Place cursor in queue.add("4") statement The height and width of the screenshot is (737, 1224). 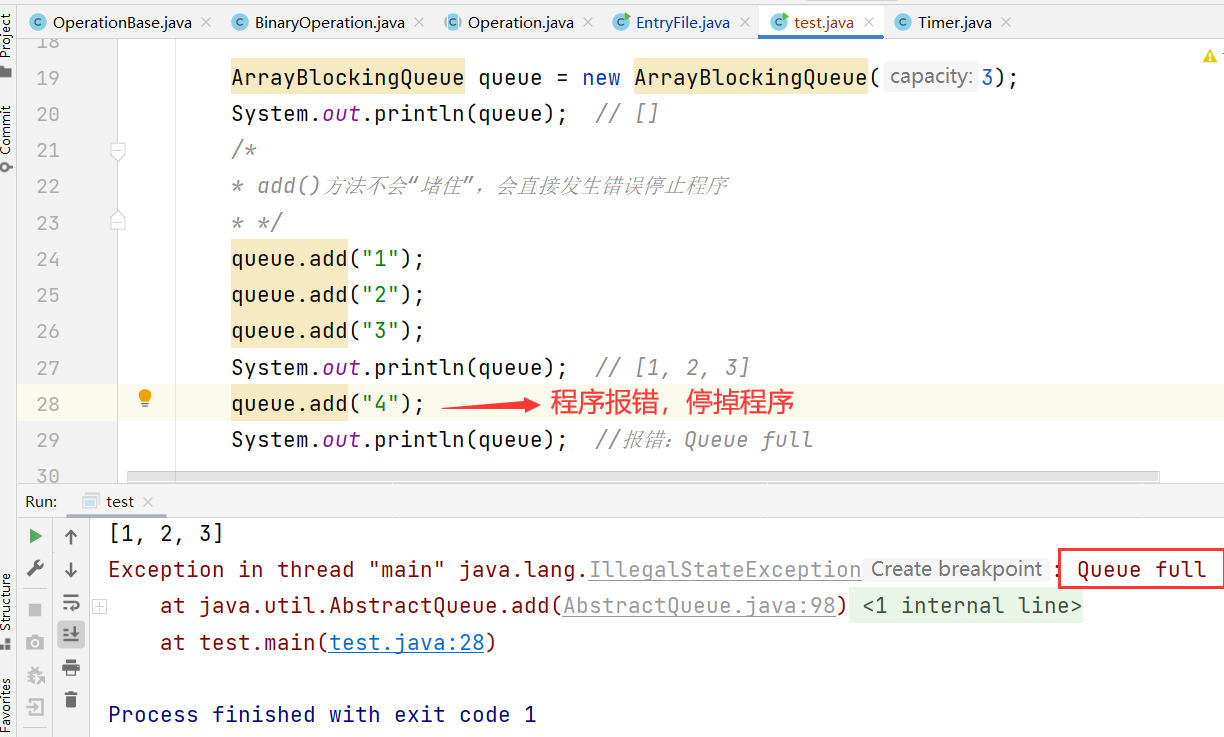coord(328,404)
